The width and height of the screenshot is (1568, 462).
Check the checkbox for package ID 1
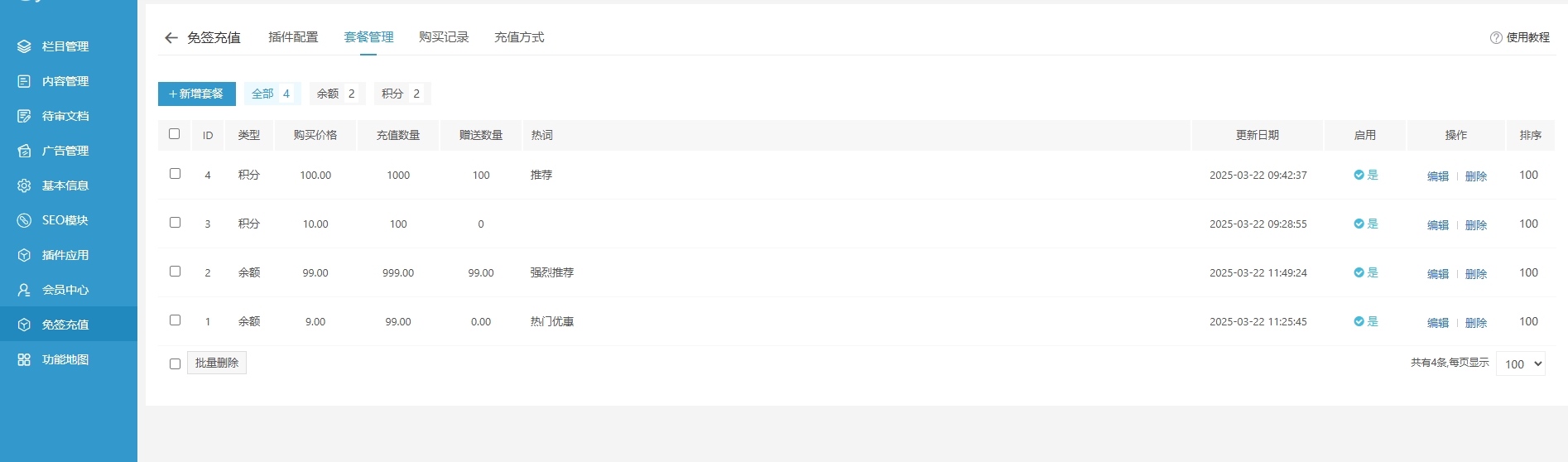[x=175, y=320]
